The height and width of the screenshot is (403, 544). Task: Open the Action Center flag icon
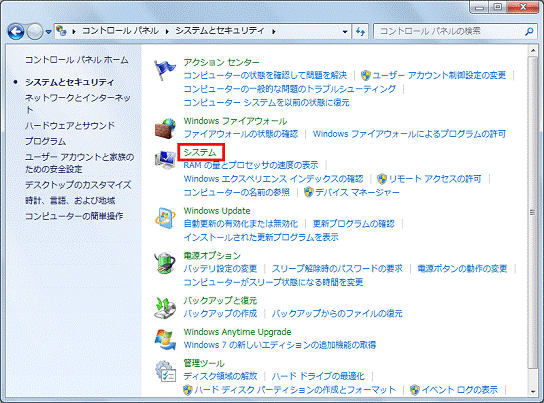165,70
